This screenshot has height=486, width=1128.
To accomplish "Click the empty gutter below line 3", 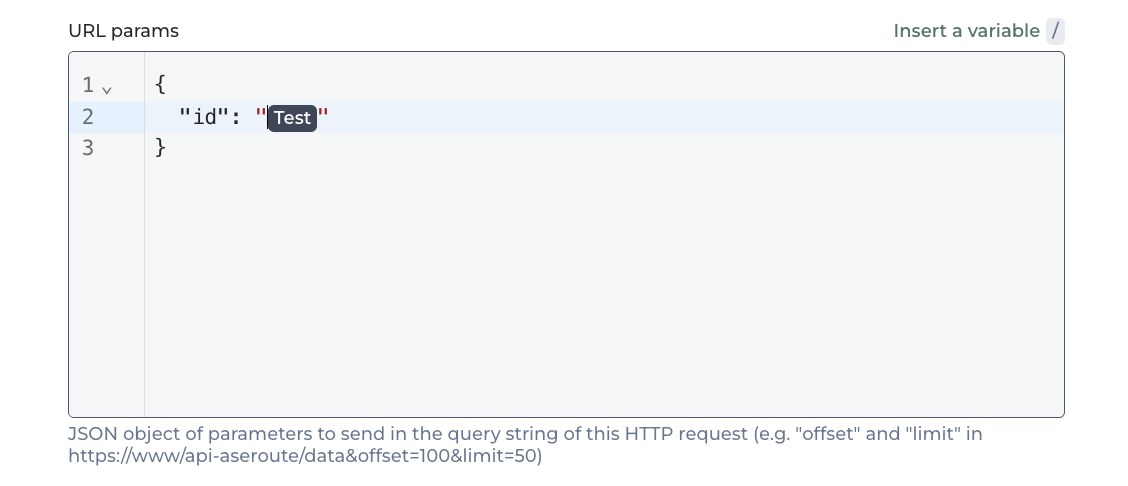I will click(x=106, y=290).
